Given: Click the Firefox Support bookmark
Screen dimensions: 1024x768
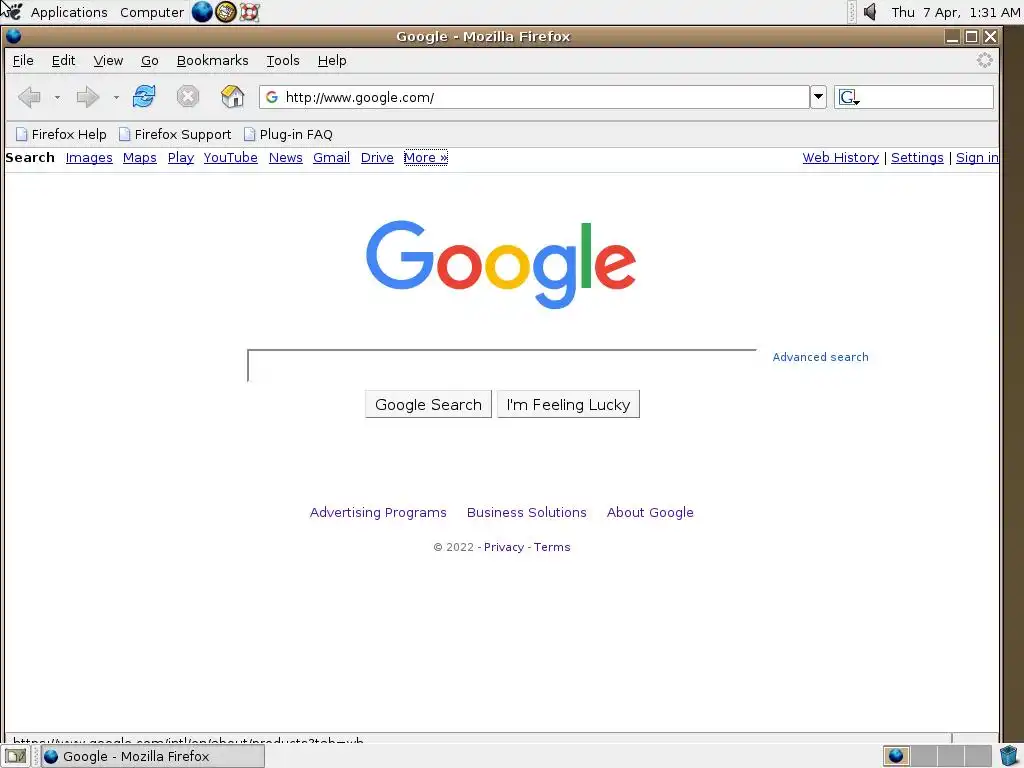Looking at the screenshot, I should [x=175, y=135].
